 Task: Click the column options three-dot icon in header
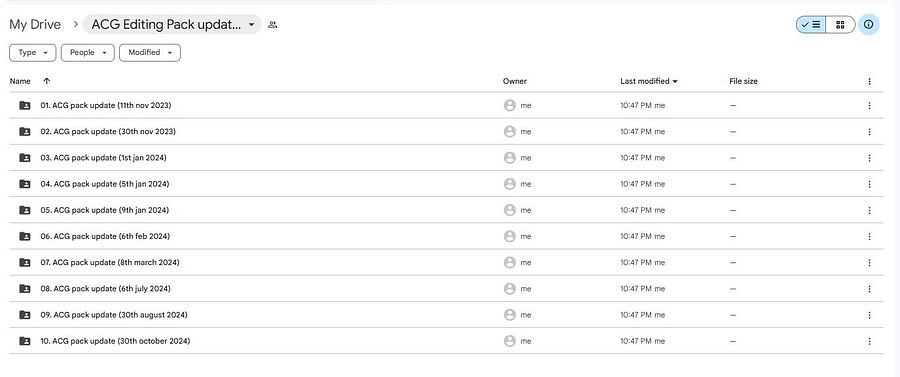click(x=869, y=81)
